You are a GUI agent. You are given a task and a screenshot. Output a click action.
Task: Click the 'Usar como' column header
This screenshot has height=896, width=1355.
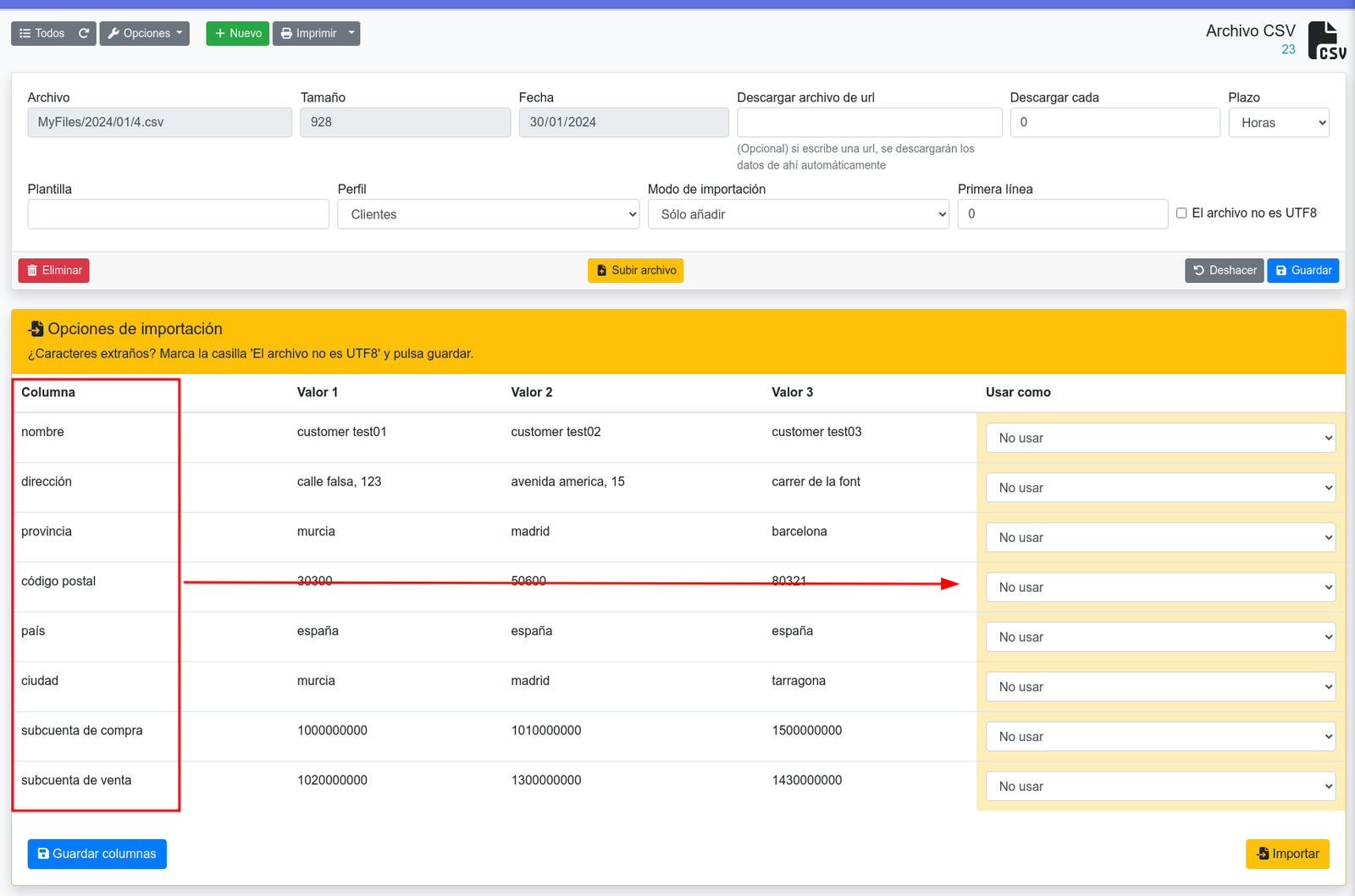[x=1019, y=392]
